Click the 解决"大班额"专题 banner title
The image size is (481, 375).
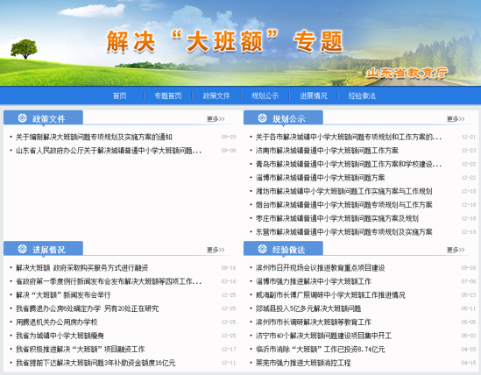pos(225,41)
